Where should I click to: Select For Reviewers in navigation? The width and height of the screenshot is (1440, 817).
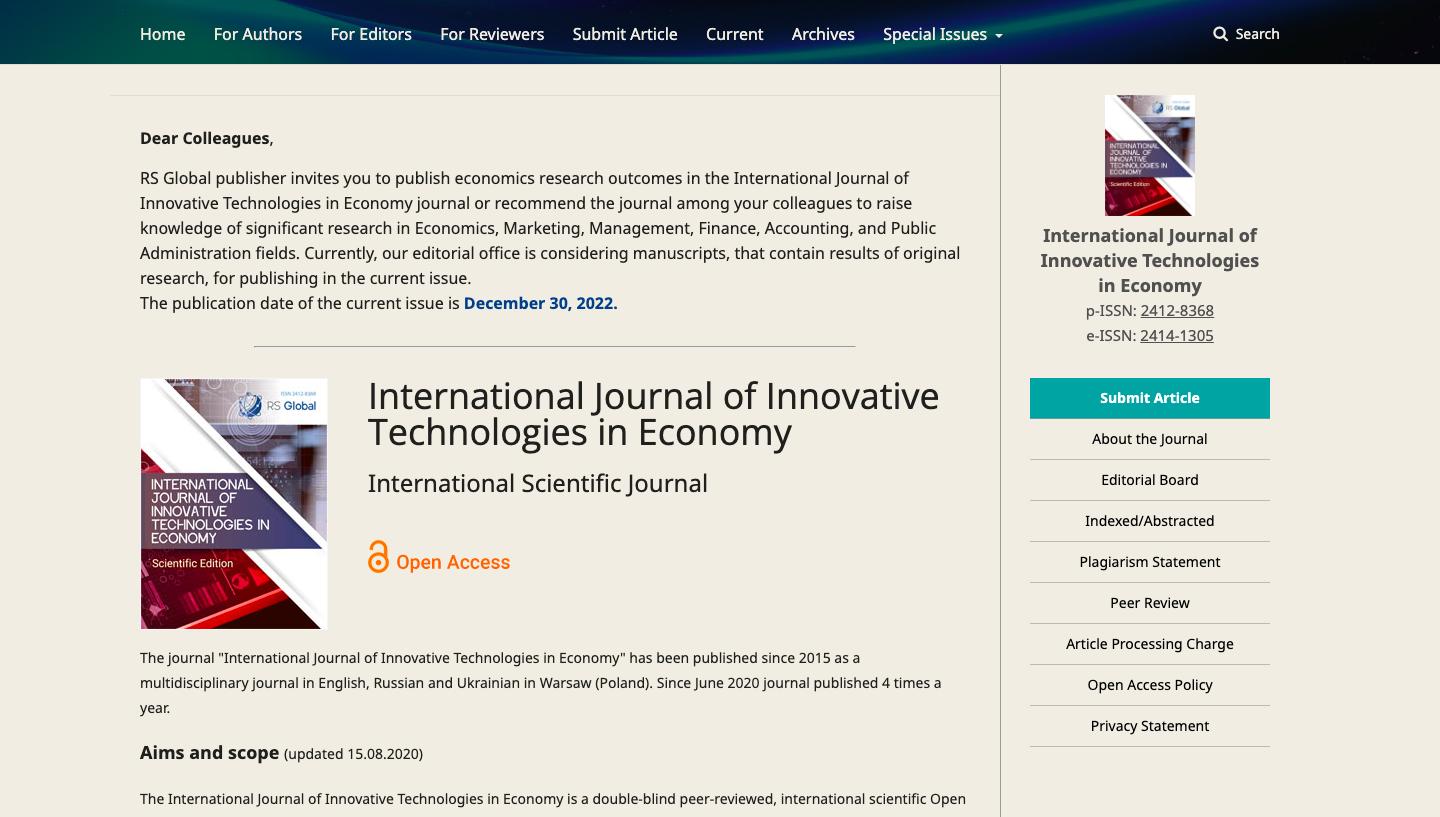click(492, 34)
